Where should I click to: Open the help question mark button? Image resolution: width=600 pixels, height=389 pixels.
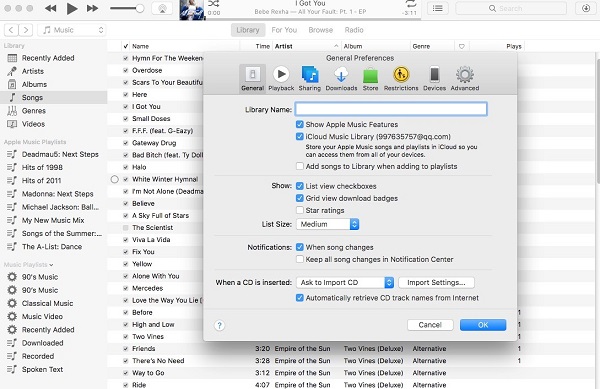[219, 326]
